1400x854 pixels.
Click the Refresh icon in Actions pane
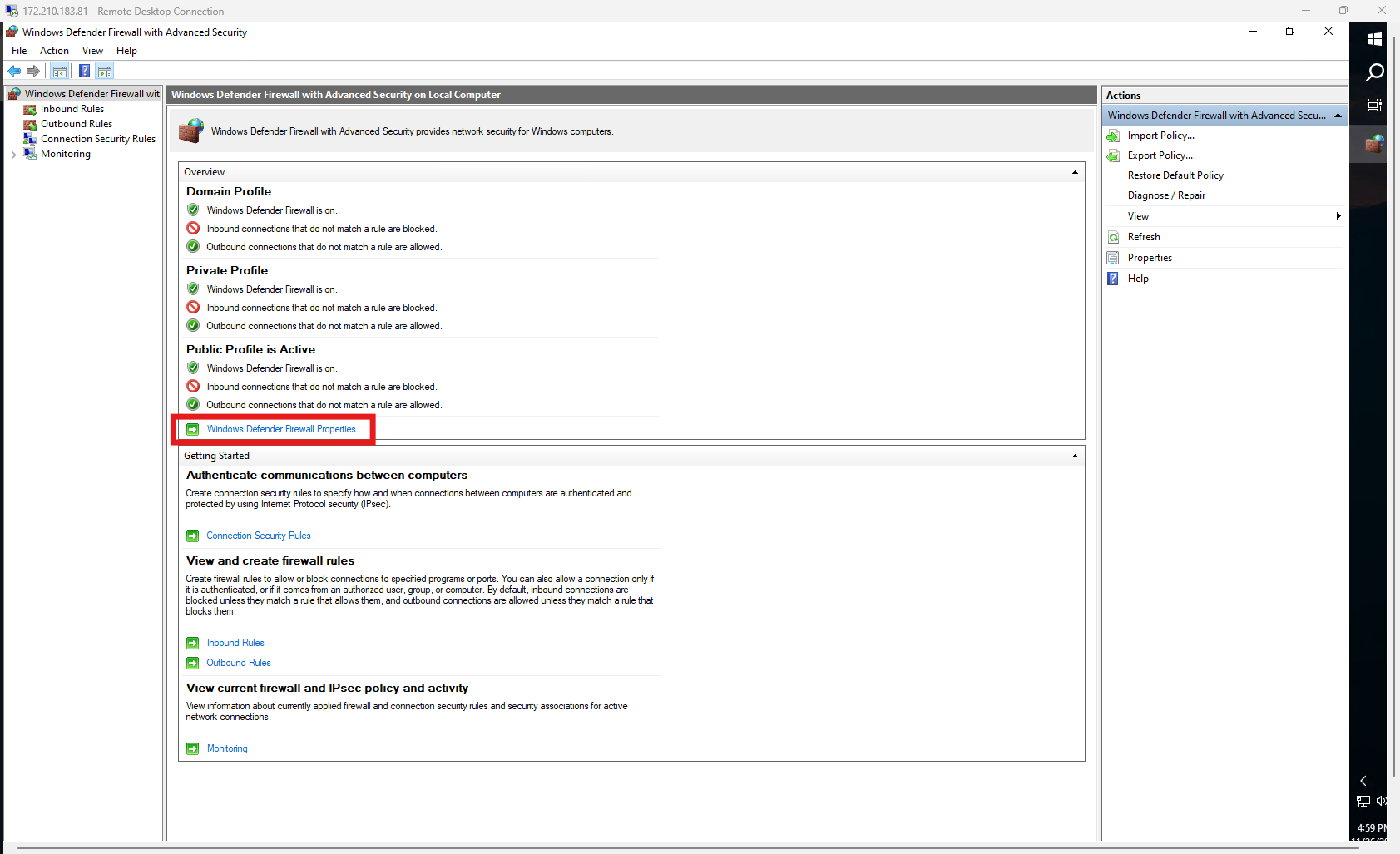pos(1113,237)
